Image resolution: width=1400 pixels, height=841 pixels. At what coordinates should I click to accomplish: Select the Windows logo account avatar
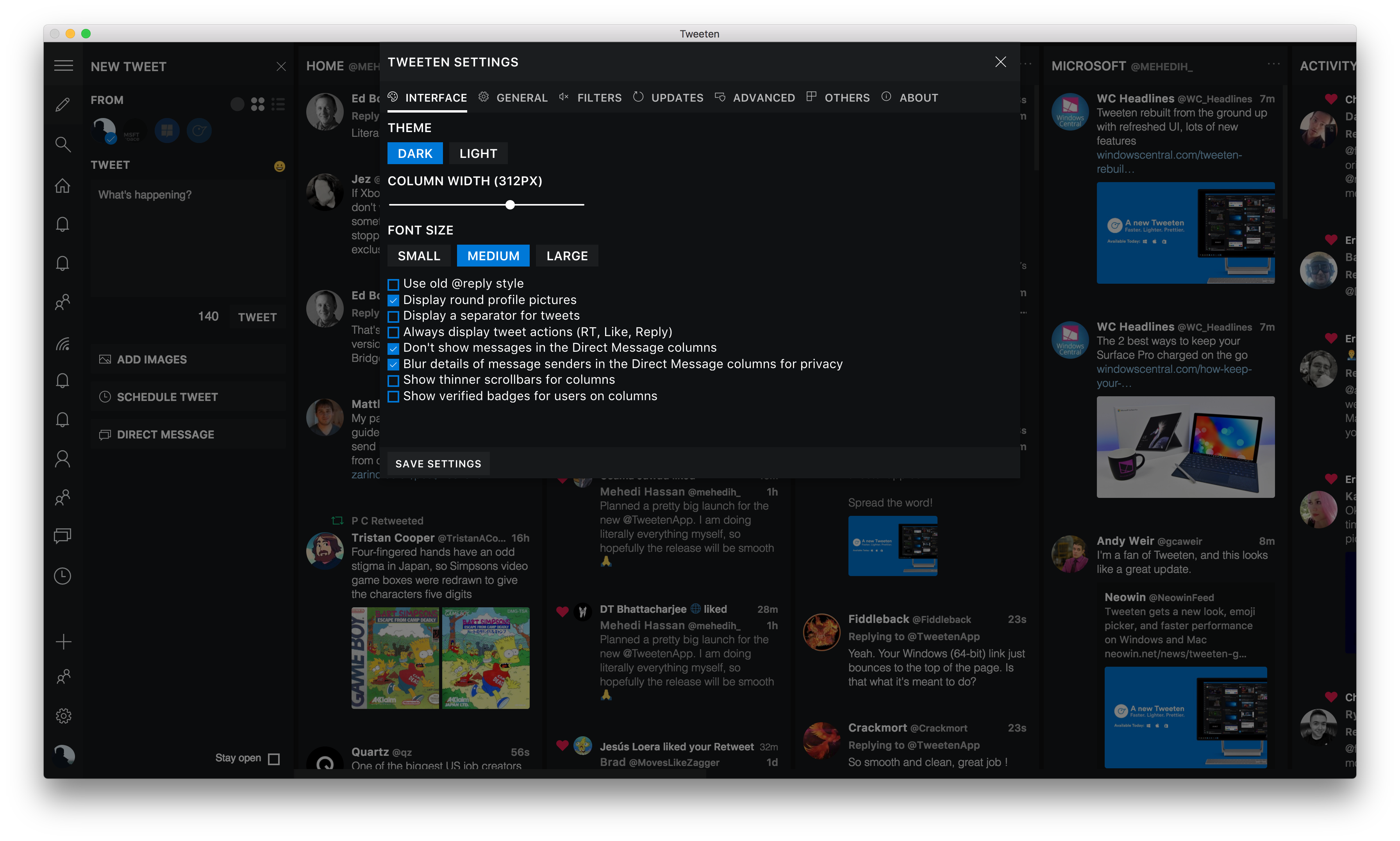[167, 131]
